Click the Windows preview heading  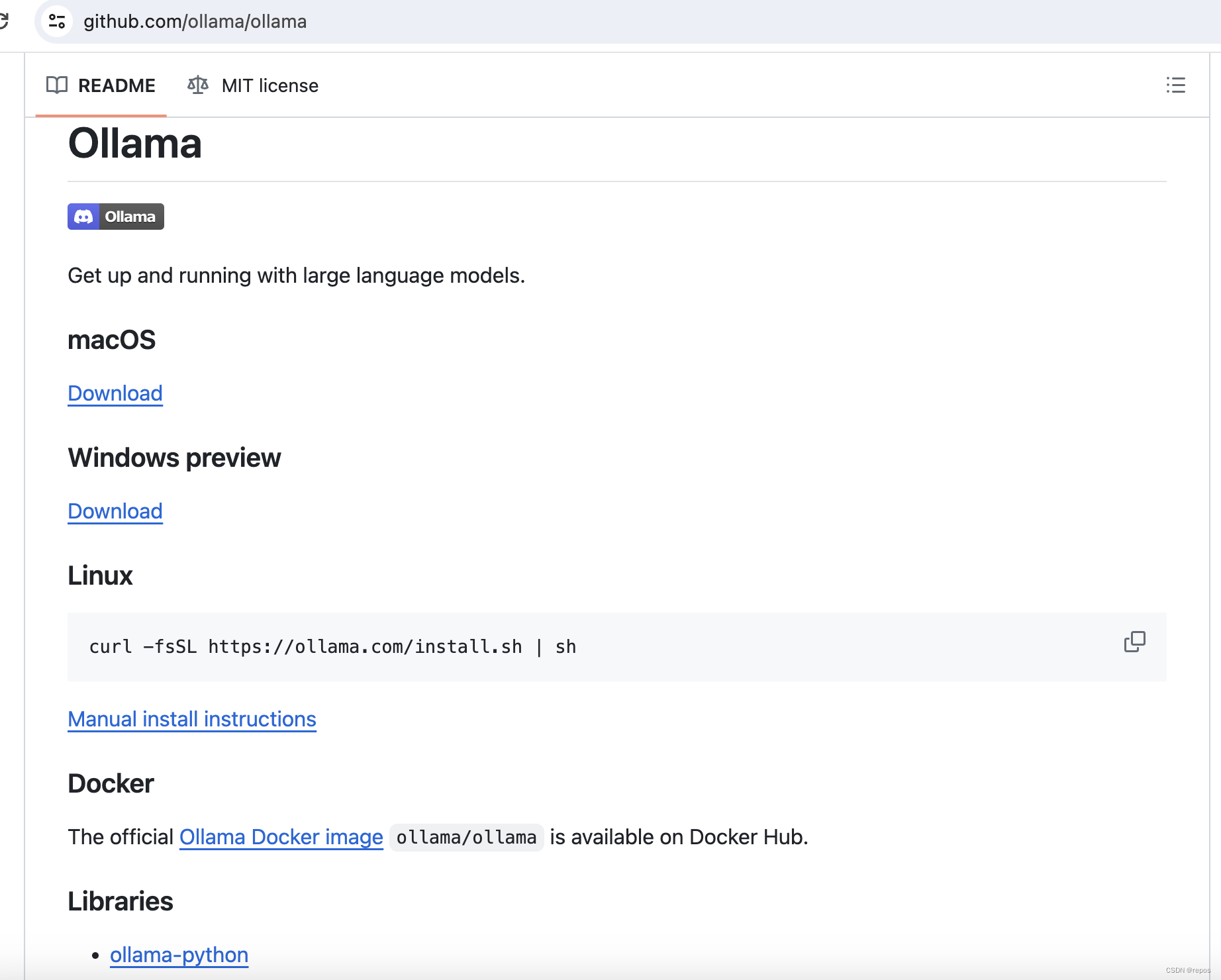click(x=174, y=458)
